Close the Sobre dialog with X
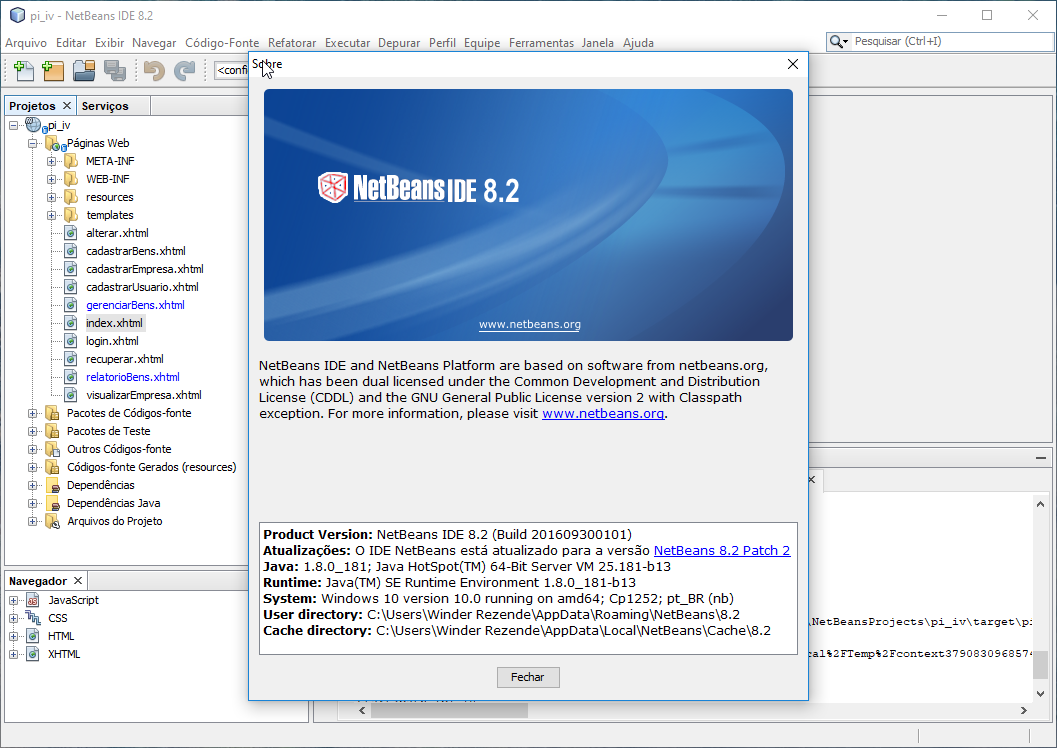 point(793,64)
